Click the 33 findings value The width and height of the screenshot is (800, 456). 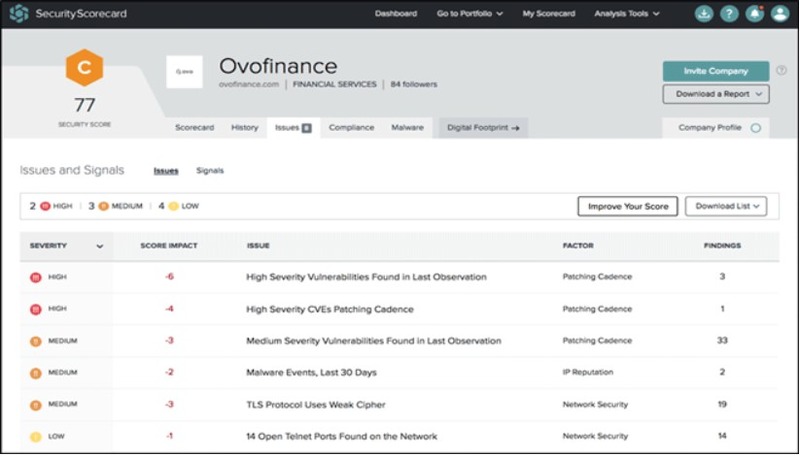722,341
